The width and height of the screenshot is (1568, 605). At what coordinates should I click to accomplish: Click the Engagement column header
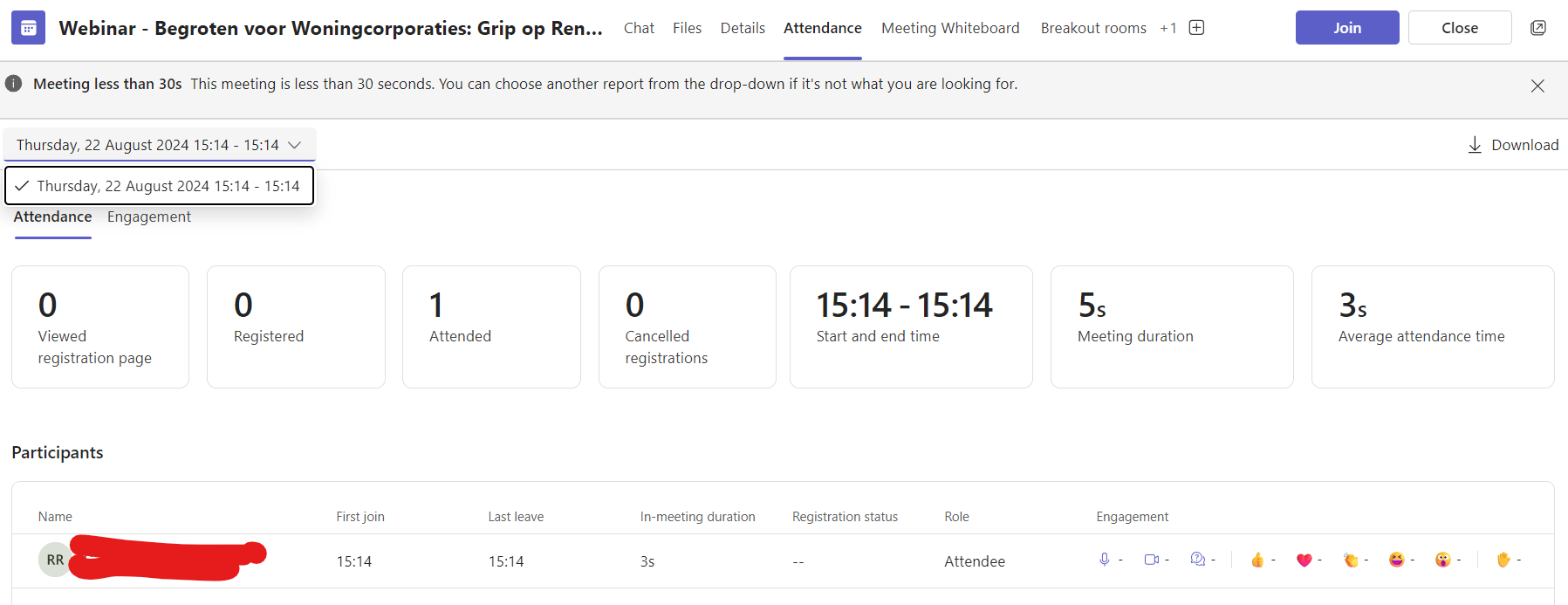[1132, 517]
